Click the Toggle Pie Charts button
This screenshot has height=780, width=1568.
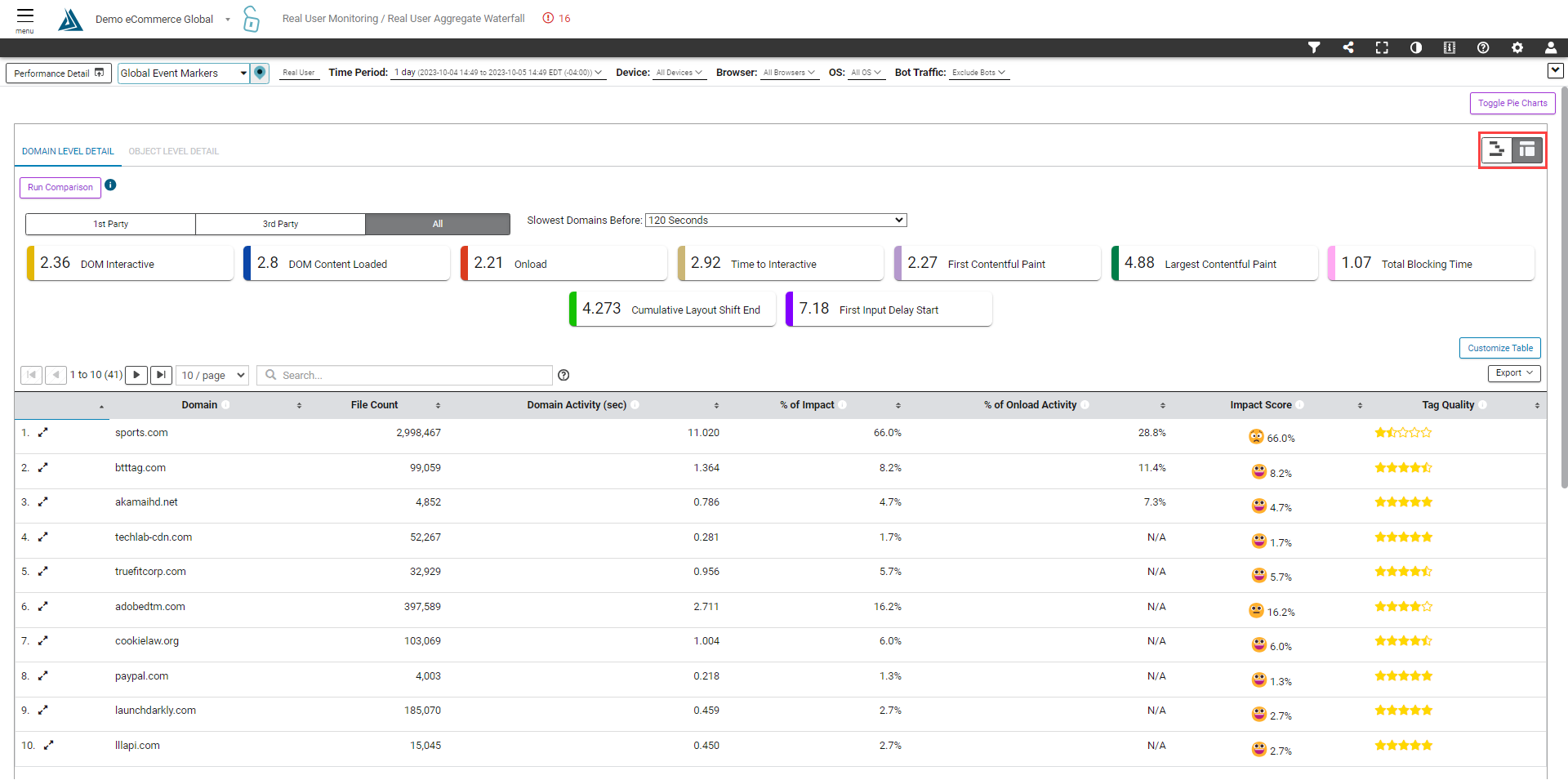tap(1512, 103)
